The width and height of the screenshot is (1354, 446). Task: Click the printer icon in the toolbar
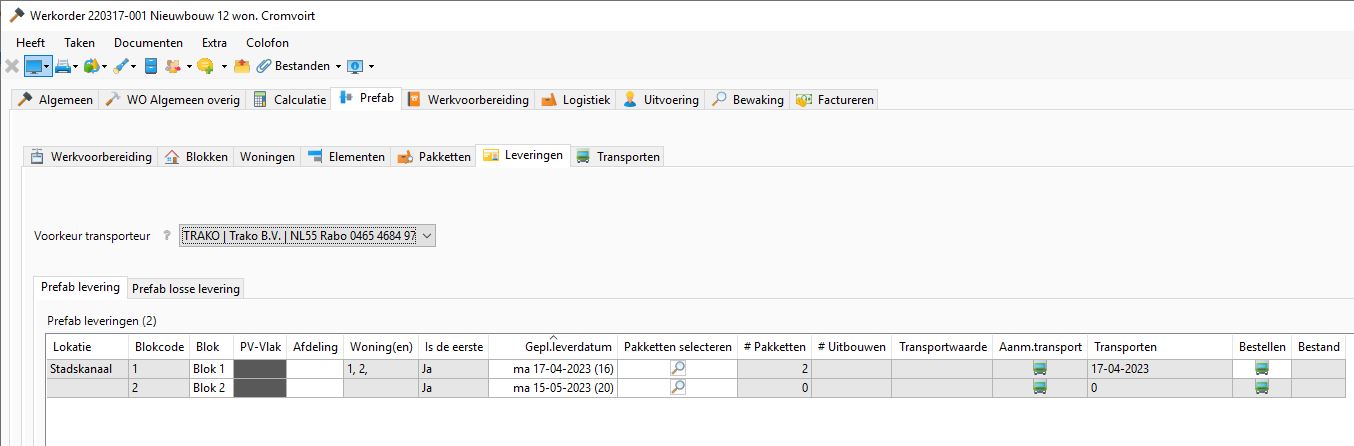[62, 66]
